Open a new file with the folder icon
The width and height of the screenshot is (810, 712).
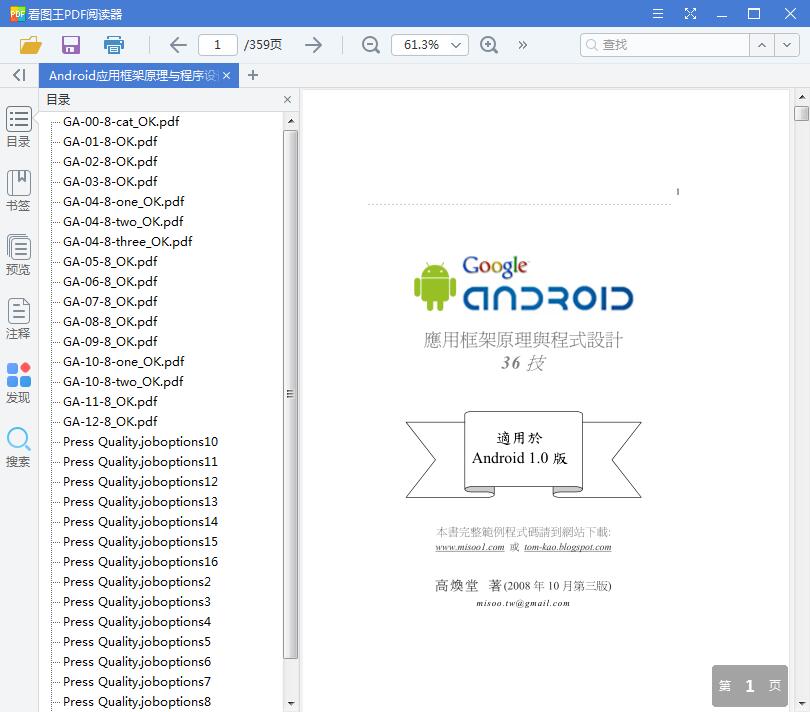(29, 45)
